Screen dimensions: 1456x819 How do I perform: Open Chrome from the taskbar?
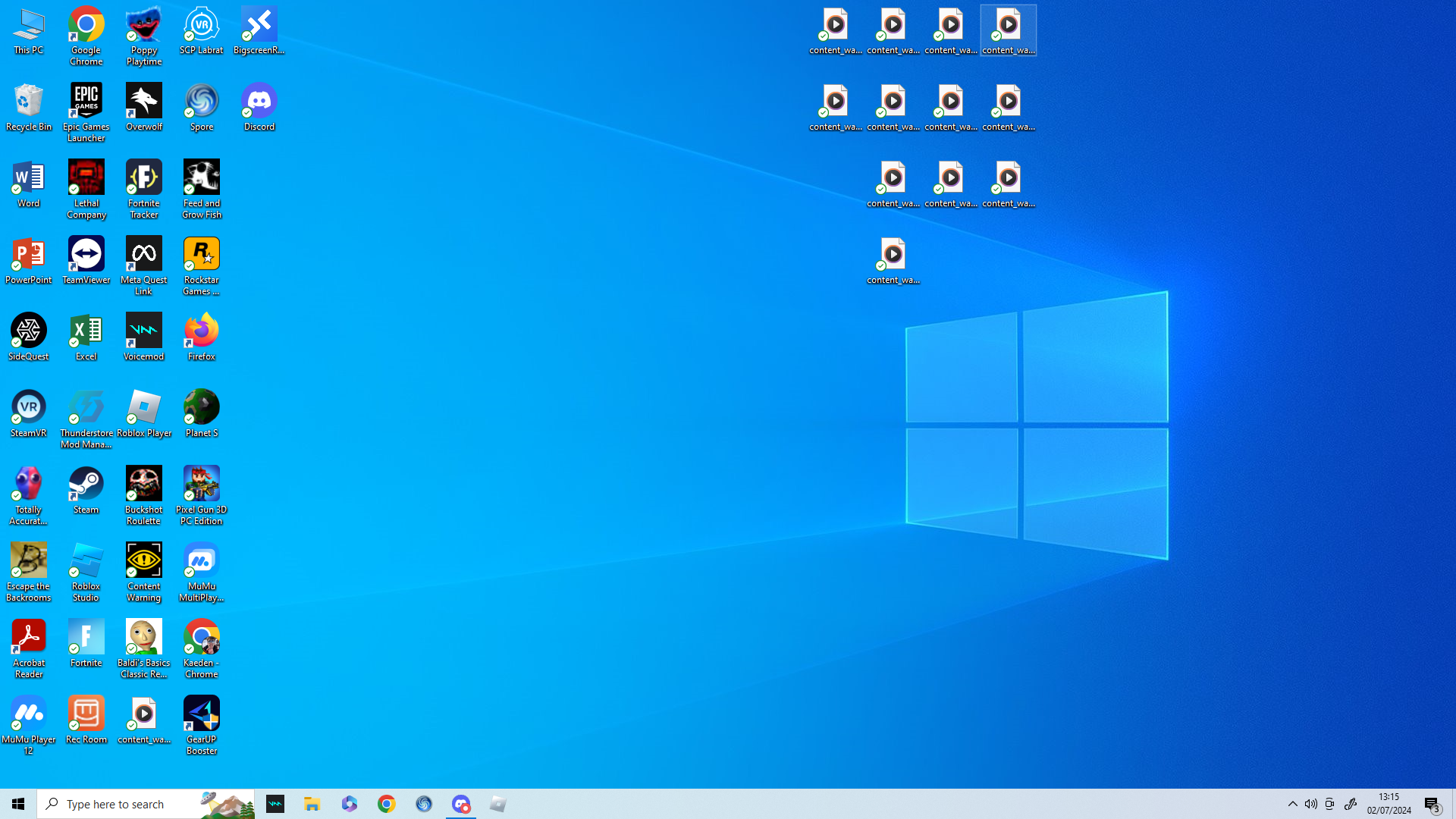tap(387, 804)
